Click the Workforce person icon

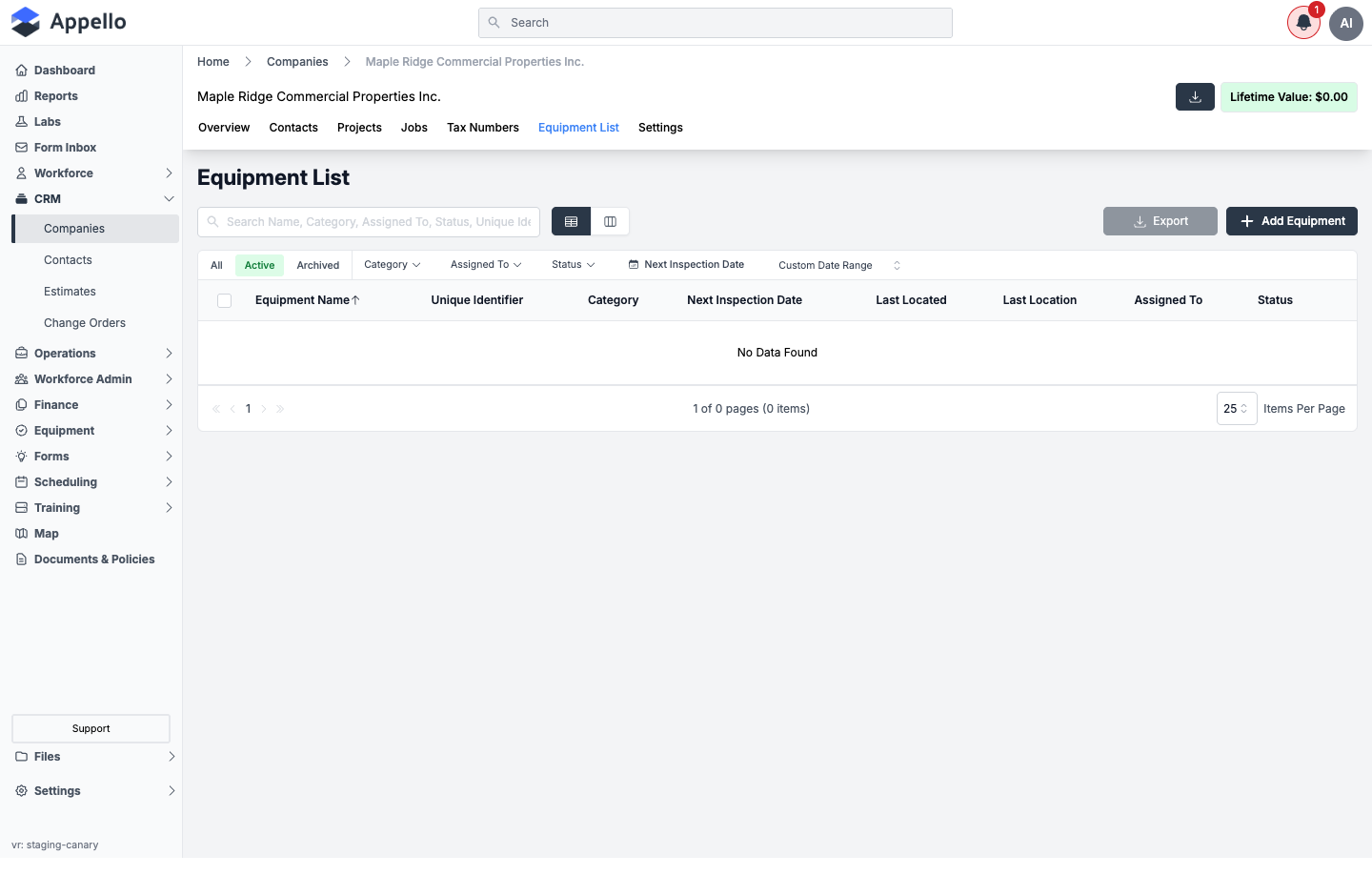pyautogui.click(x=21, y=173)
